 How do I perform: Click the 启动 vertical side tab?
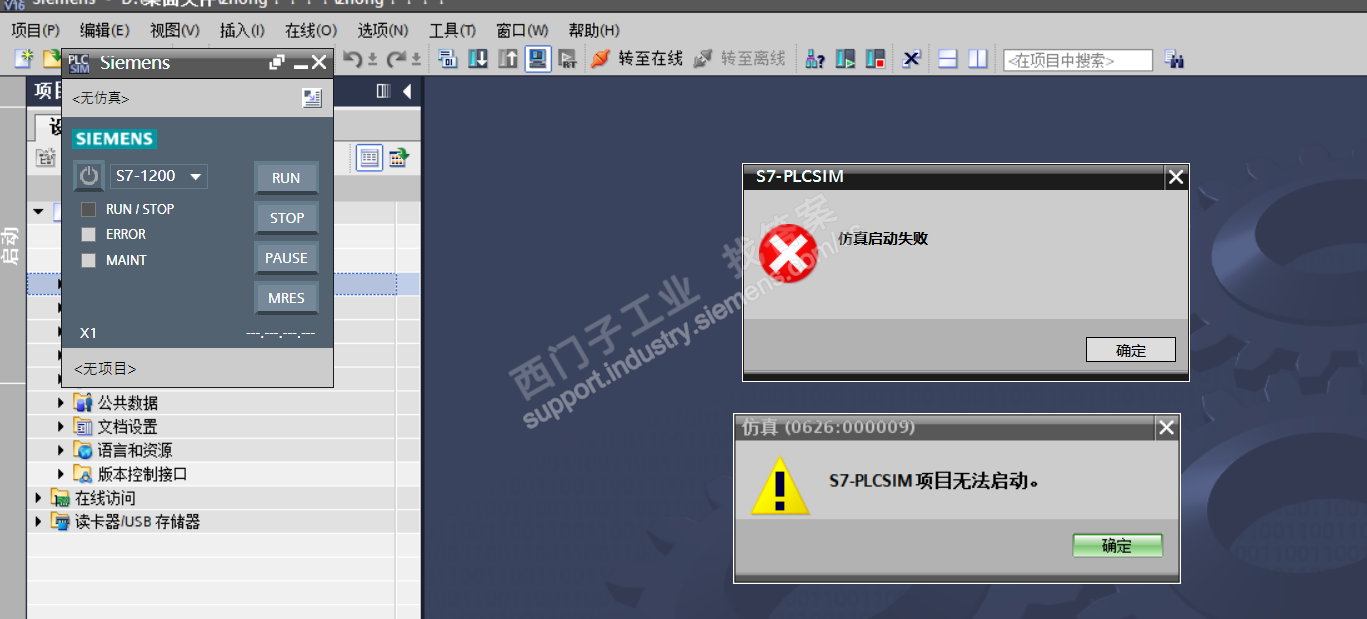coord(11,246)
